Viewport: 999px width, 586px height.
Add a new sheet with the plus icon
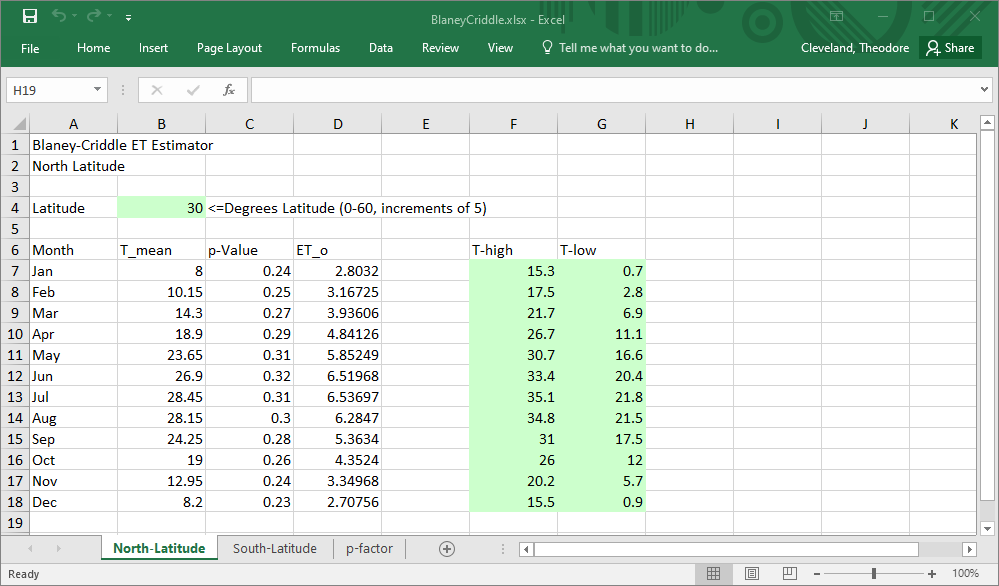[447, 548]
